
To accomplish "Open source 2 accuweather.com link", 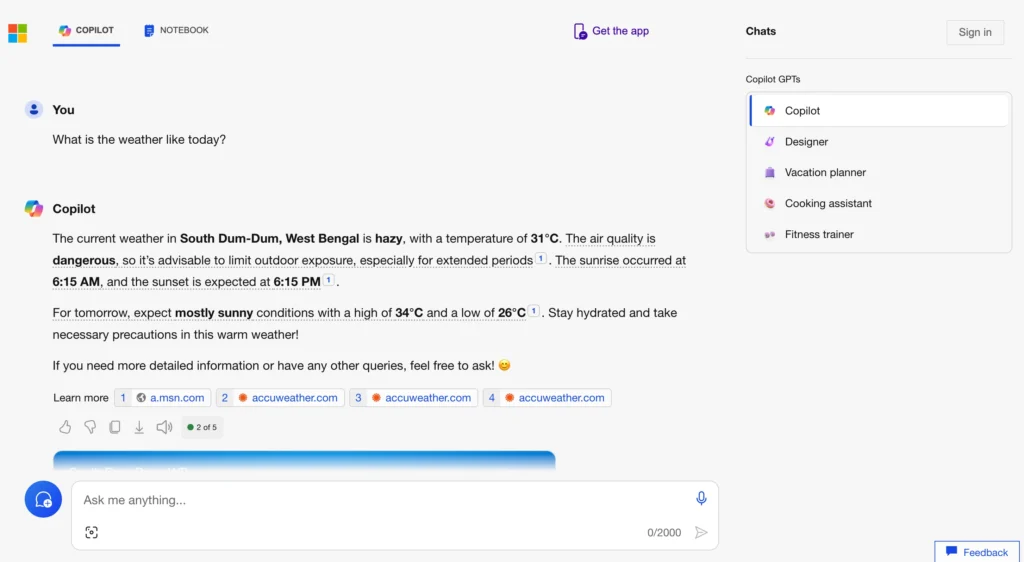I will click(280, 398).
